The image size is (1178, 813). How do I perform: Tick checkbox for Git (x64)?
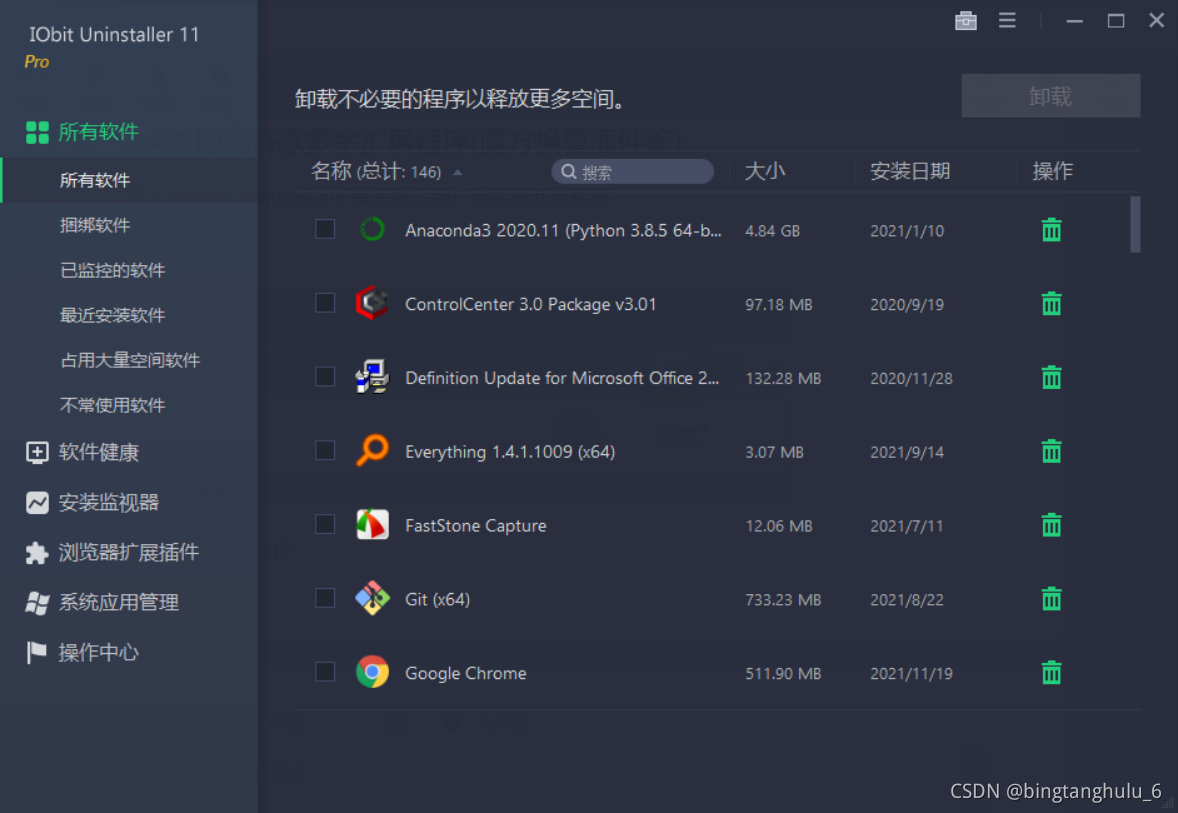325,597
